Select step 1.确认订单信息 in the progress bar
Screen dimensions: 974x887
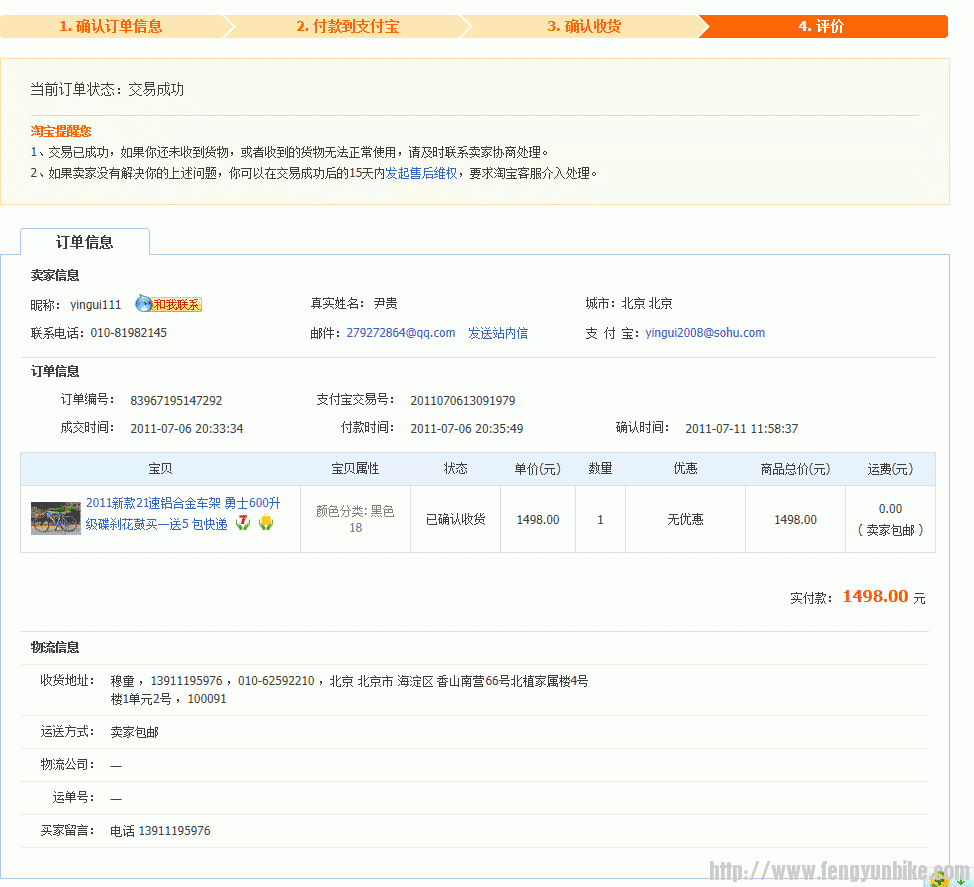tap(110, 27)
